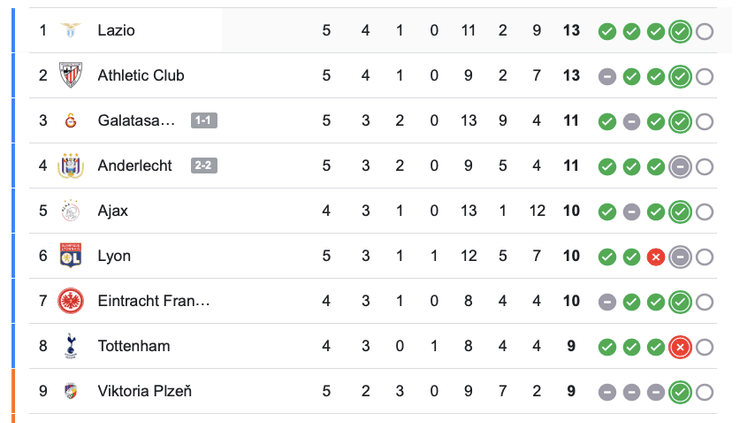Click Lazio's highlighted latest win icon
Image resolution: width=740 pixels, height=423 pixels.
pyautogui.click(x=680, y=32)
